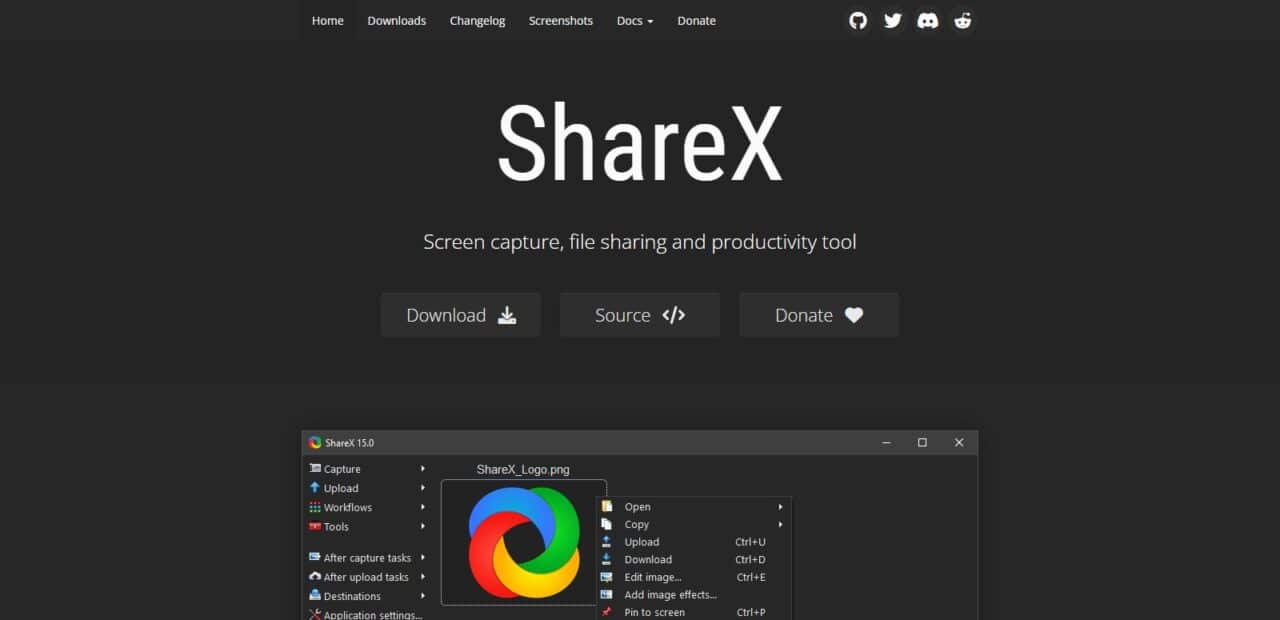Maximize the ShareX 15.0 window
Screen dimensions: 1280x620
(922, 442)
